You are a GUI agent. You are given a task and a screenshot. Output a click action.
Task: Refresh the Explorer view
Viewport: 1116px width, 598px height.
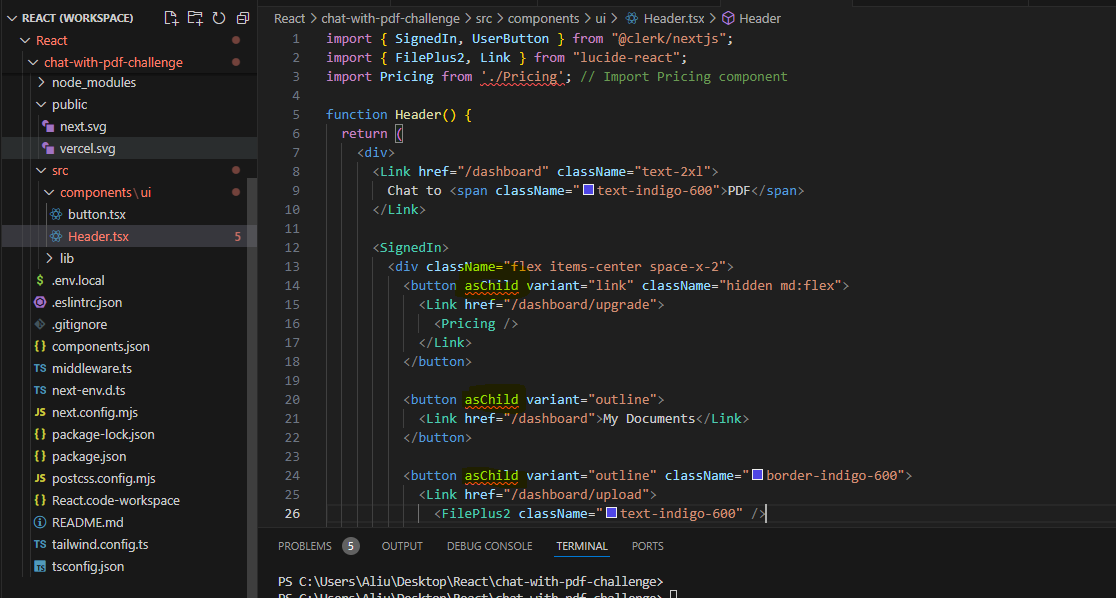(x=218, y=17)
